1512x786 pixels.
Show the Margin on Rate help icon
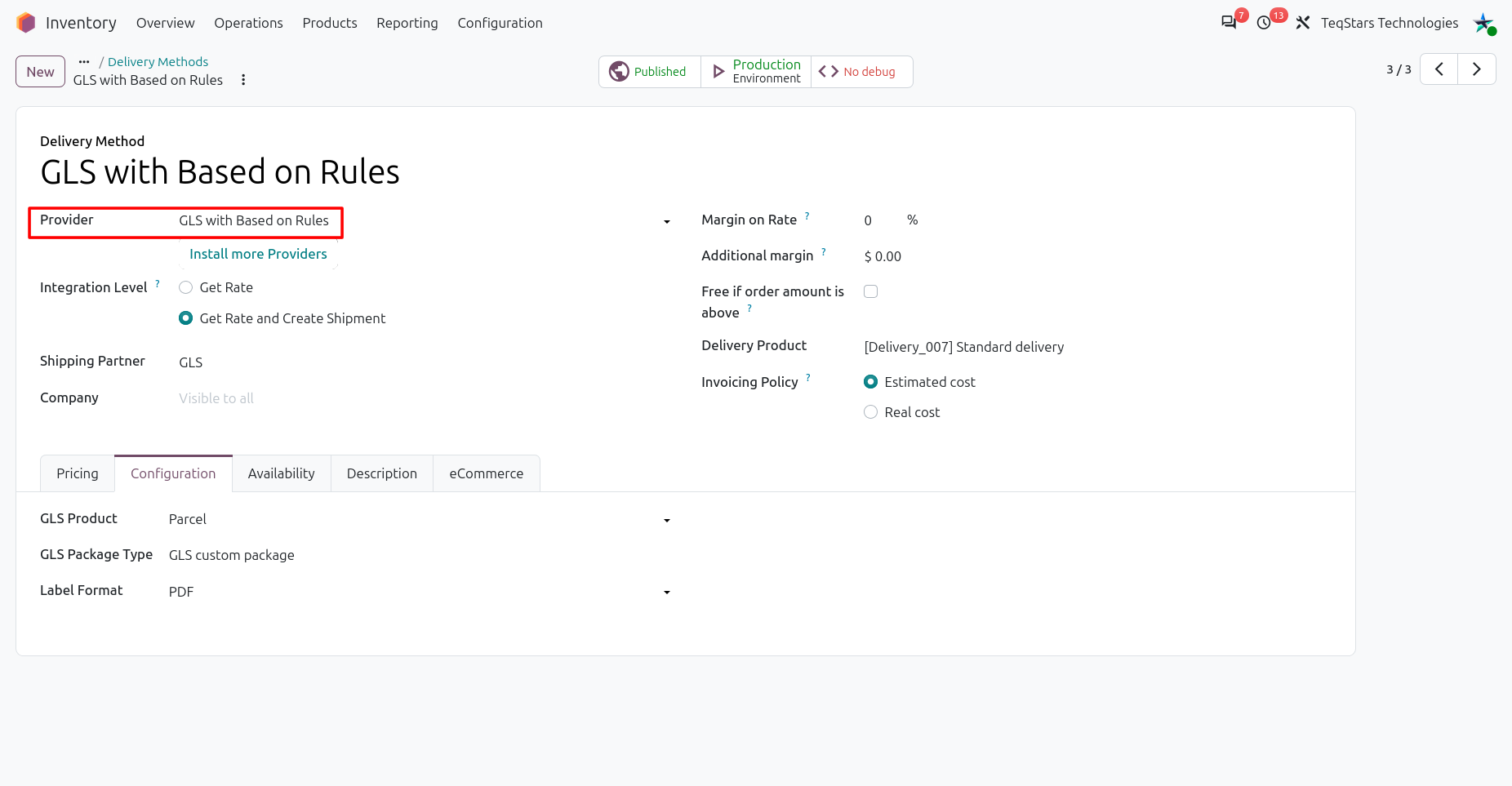tap(807, 216)
